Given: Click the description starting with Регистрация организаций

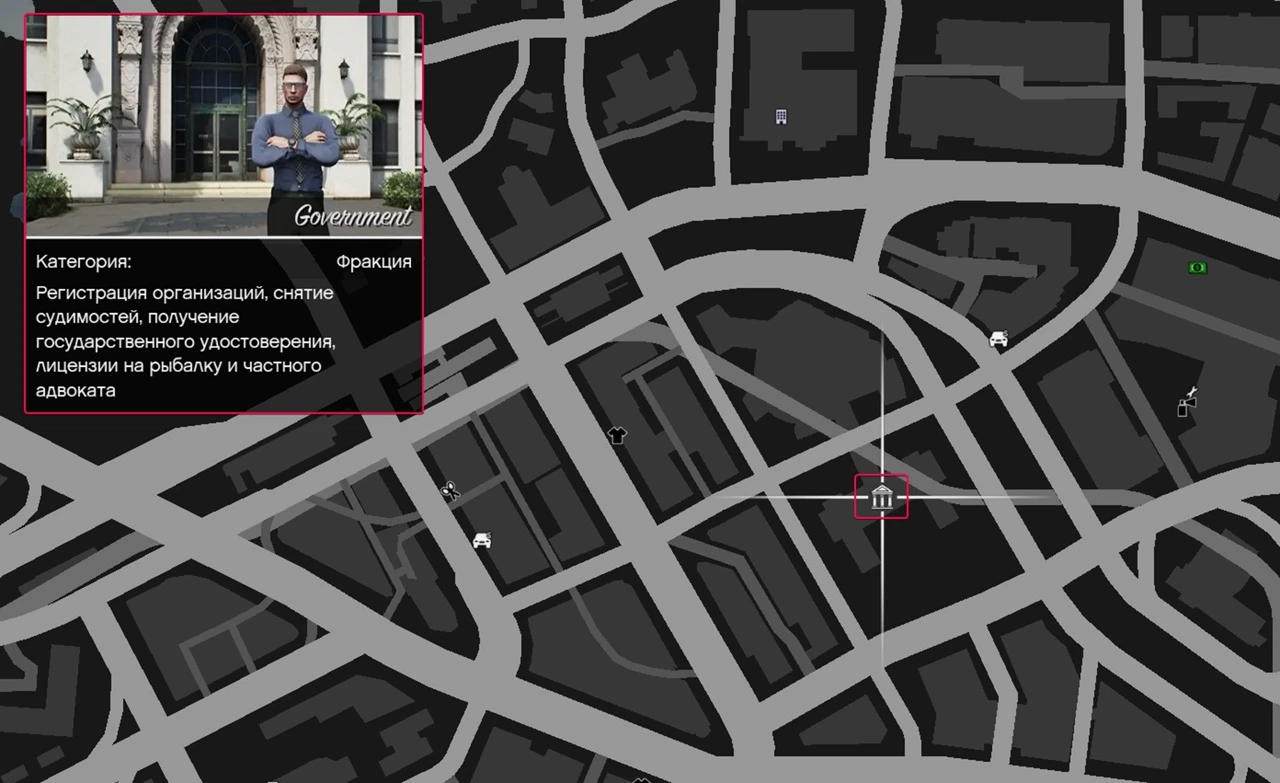Looking at the screenshot, I should tap(185, 342).
